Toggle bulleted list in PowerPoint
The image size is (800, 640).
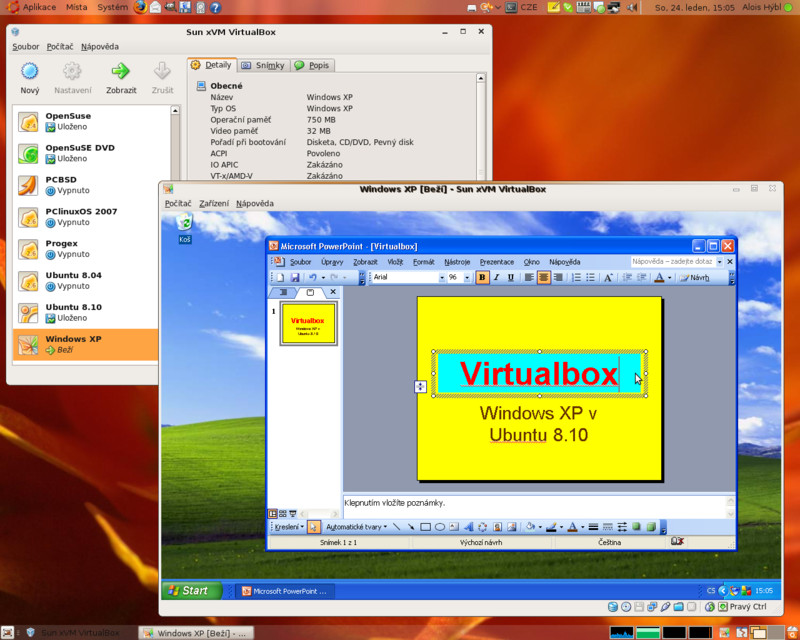point(590,277)
